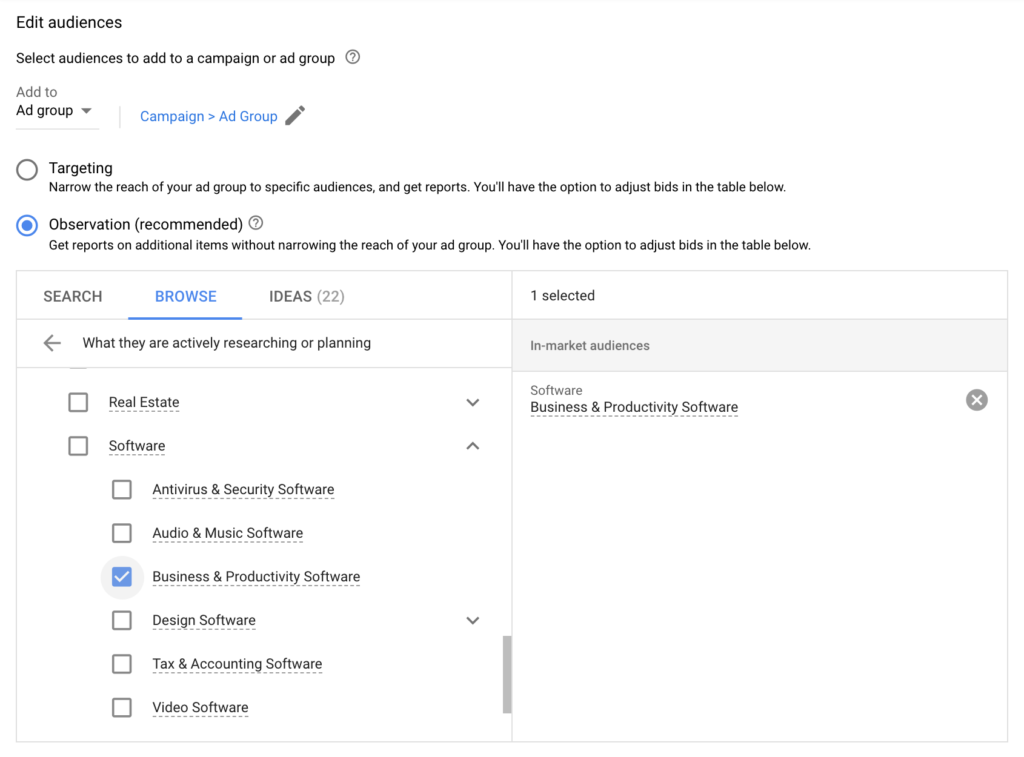Click help icon beside campaign or ad group text
Screen dimensions: 1024x757
[352, 57]
